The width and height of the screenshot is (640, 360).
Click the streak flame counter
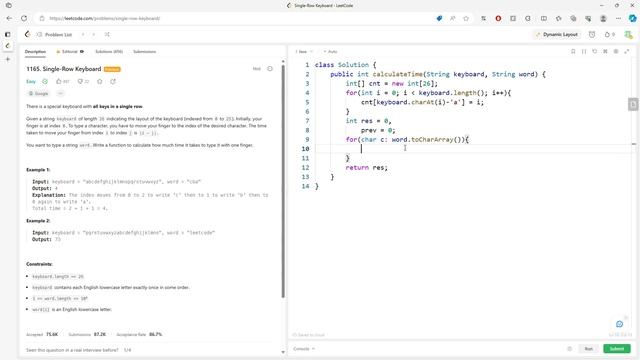tap(609, 35)
